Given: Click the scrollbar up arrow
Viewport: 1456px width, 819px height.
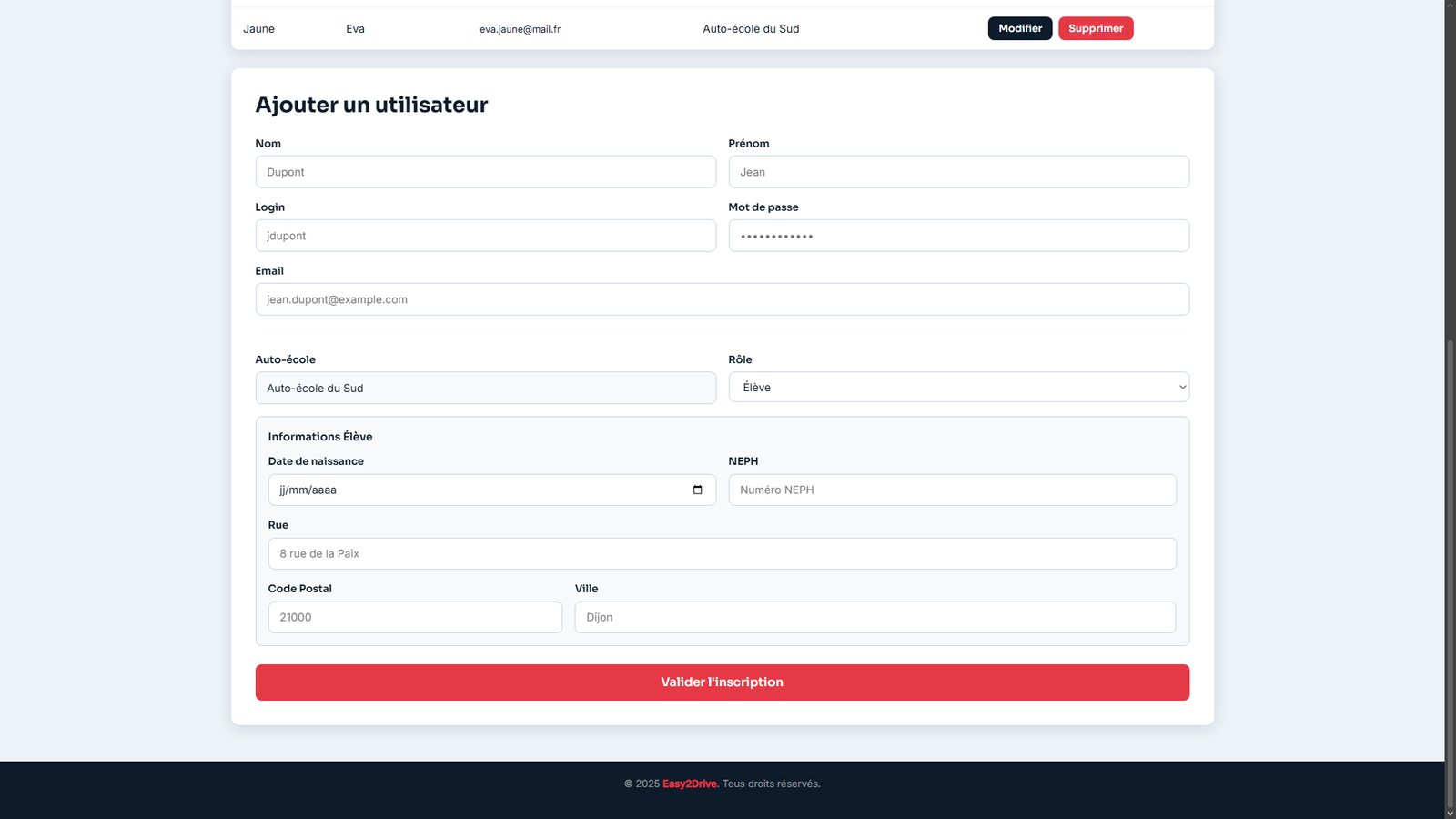Looking at the screenshot, I should click(1451, 5).
